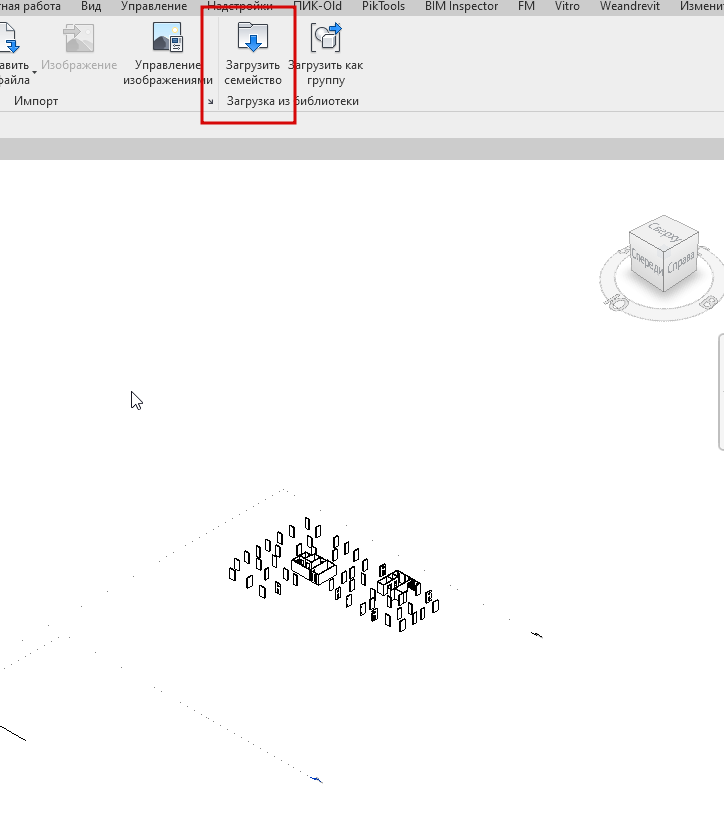Open the ПИК-Old ribbon tab

click(x=318, y=6)
